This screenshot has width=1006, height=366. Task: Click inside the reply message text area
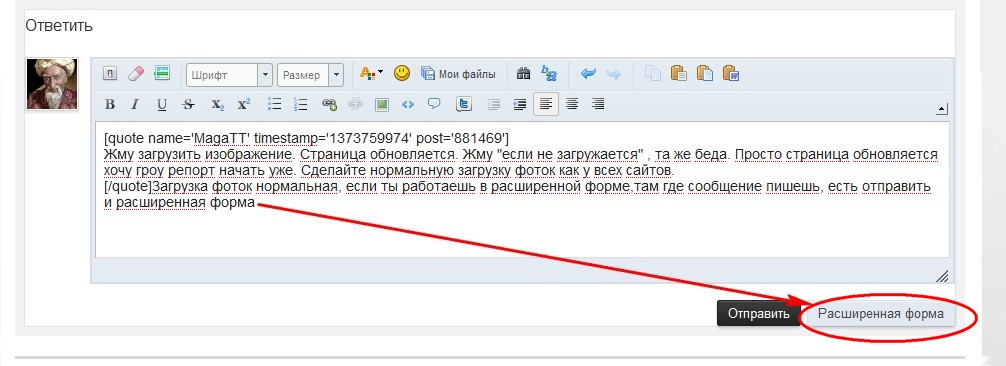tap(522, 189)
